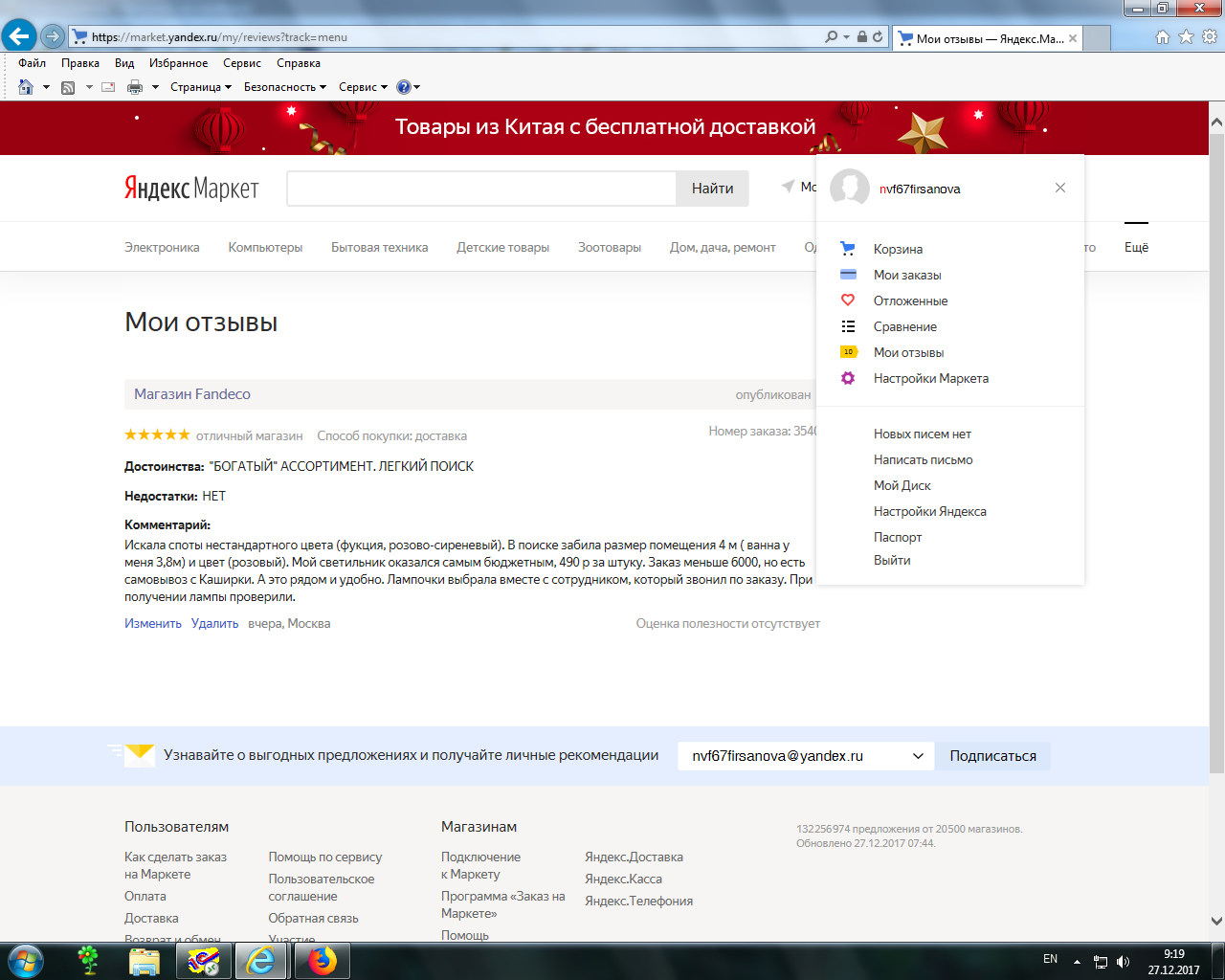Click the card icon next to Мои заказы

click(x=848, y=275)
